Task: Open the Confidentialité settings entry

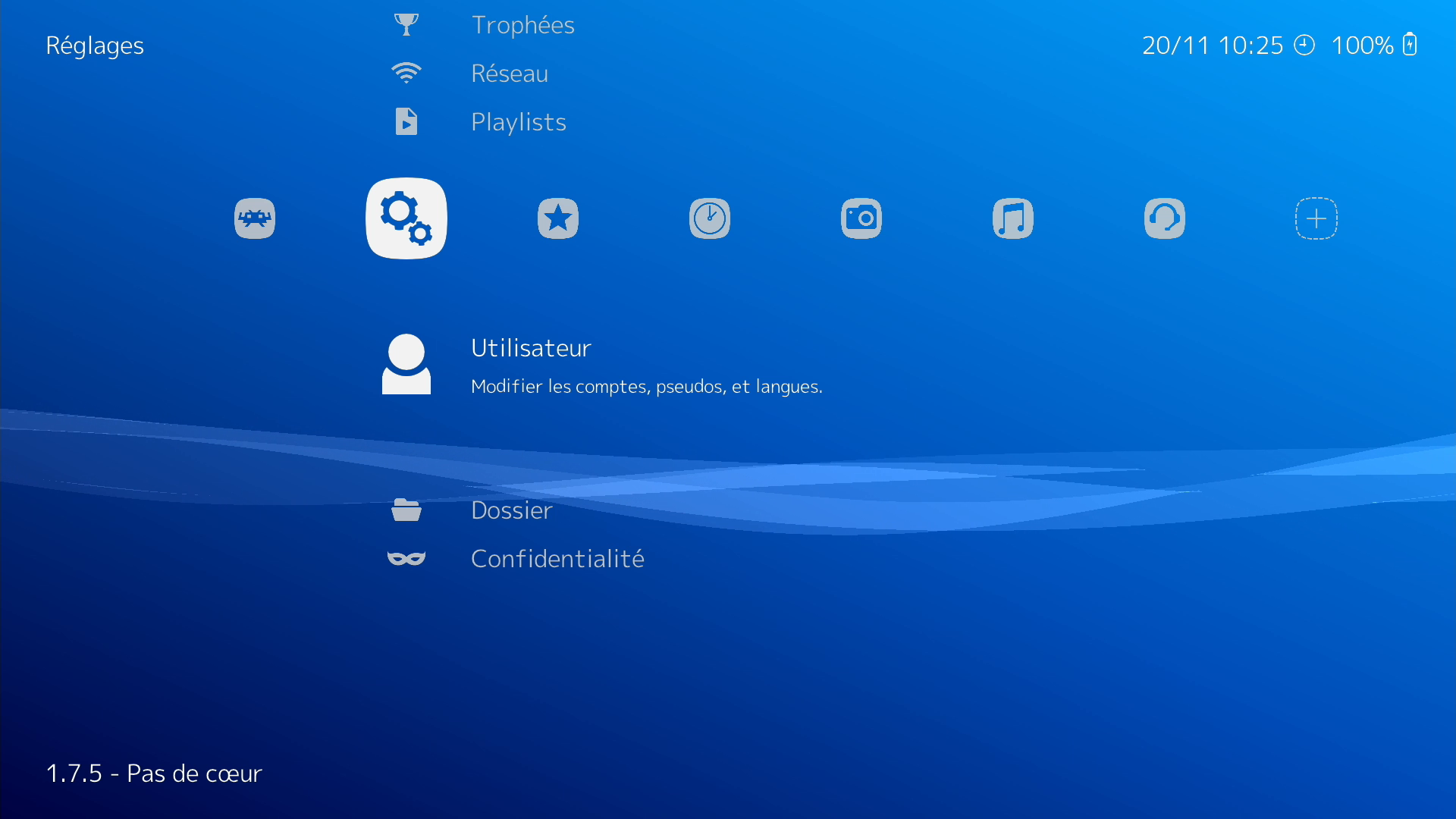Action: [x=557, y=559]
